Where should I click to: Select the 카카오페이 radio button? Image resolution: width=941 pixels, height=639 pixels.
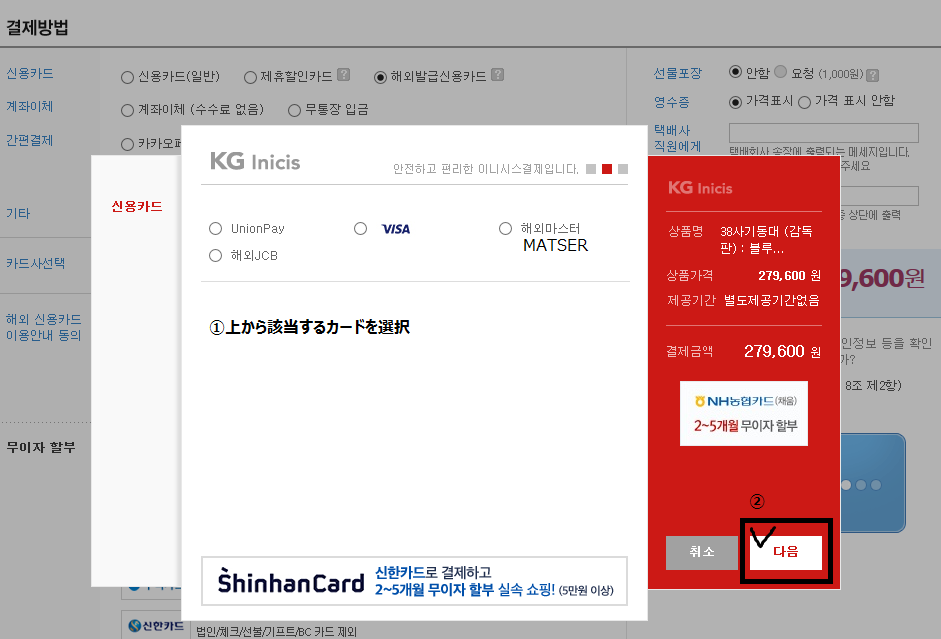(127, 145)
